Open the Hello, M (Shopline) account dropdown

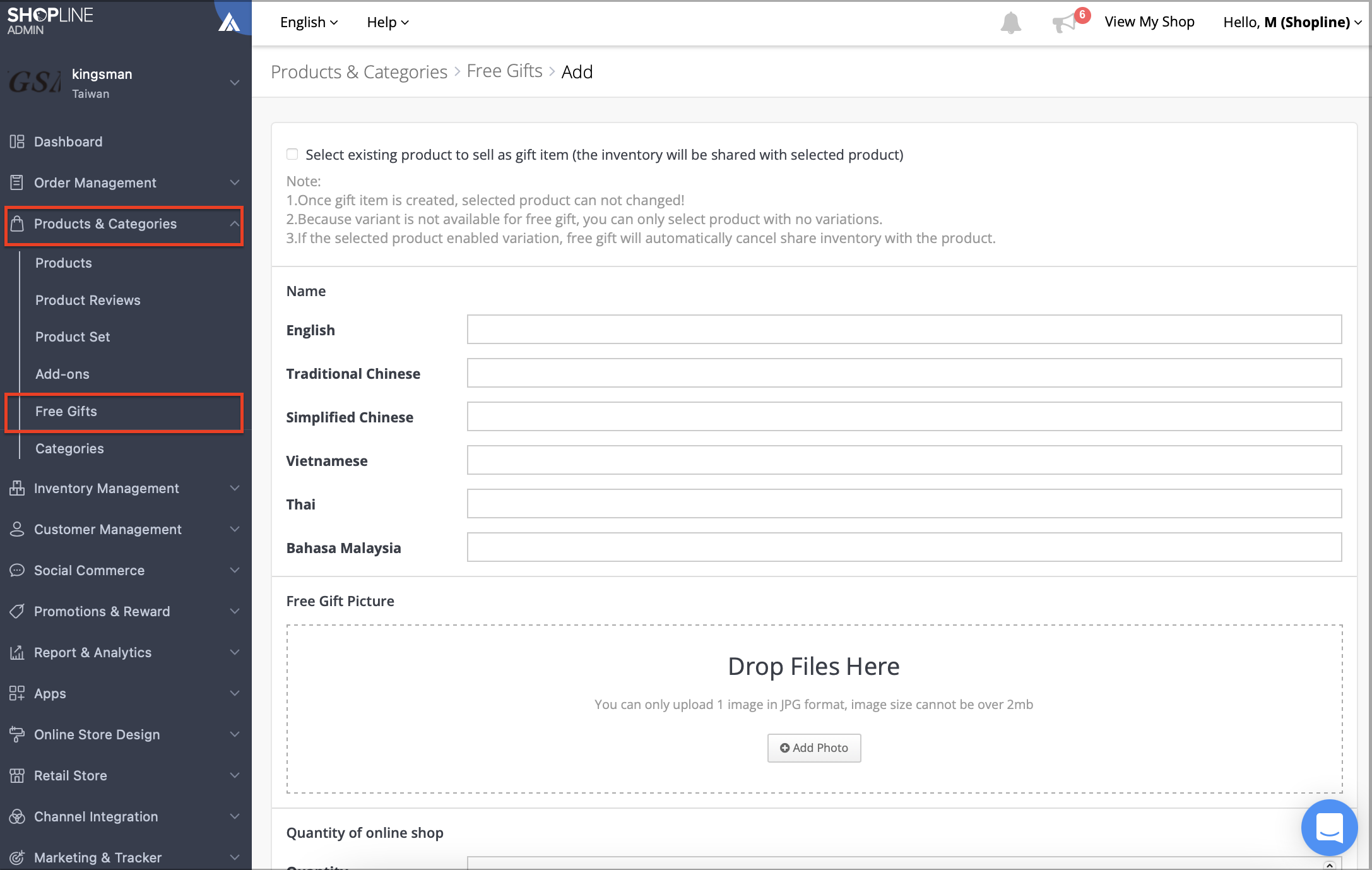pos(1292,22)
